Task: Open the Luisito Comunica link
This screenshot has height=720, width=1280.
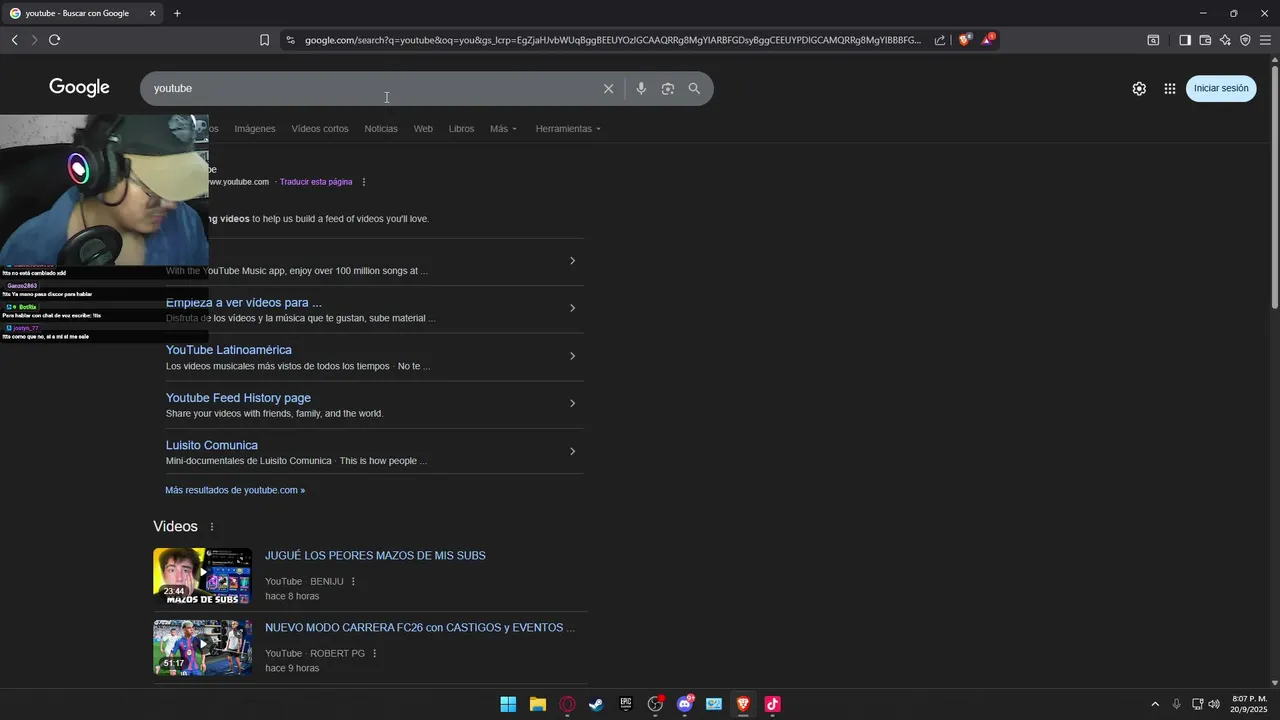Action: [x=212, y=445]
